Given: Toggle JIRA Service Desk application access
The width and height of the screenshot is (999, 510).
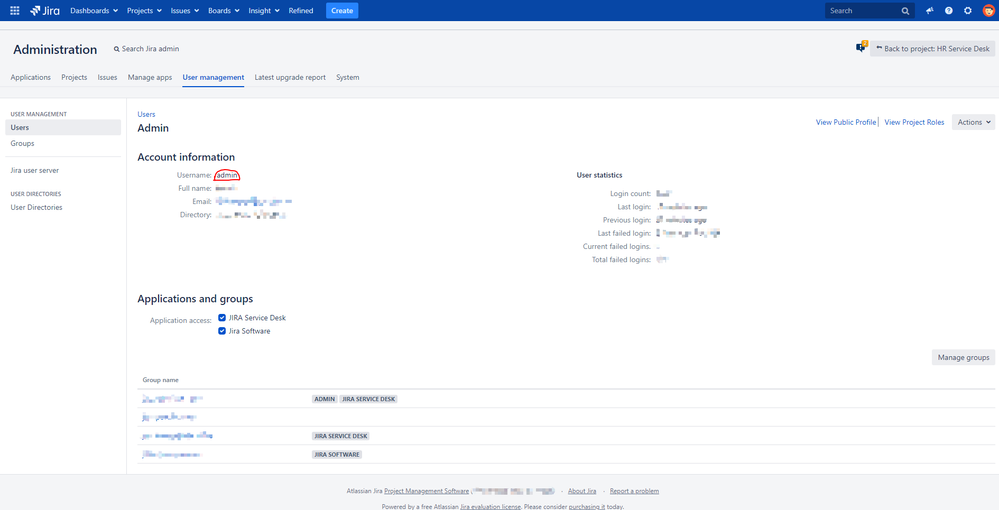Looking at the screenshot, I should [222, 317].
